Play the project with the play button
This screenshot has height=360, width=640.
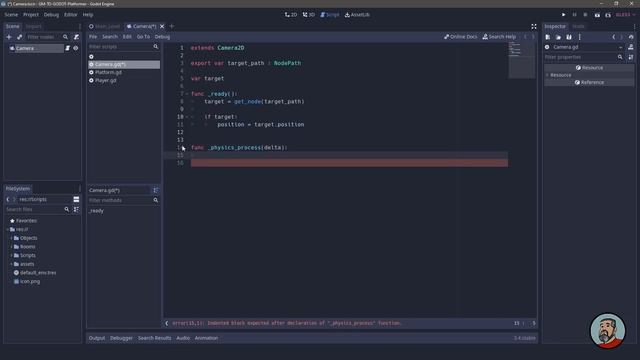pyautogui.click(x=564, y=15)
